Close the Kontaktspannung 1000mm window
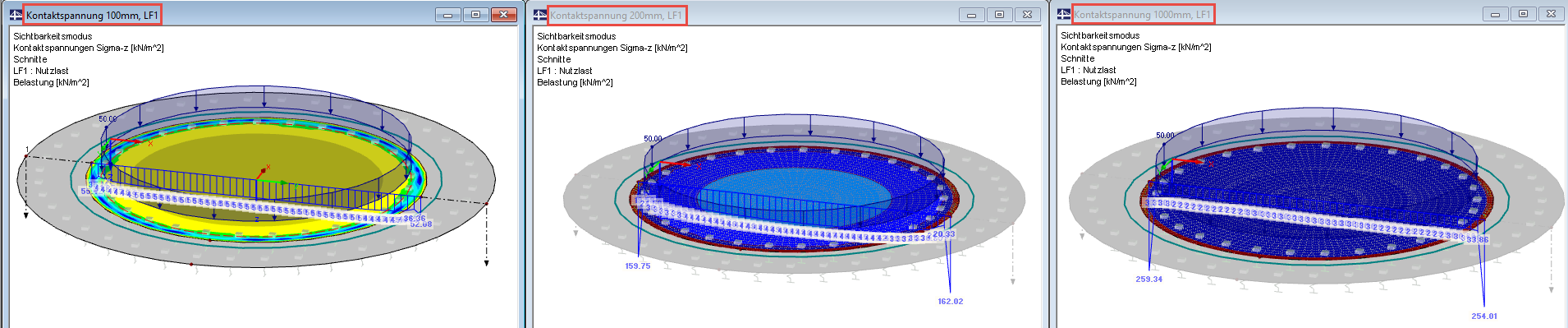Viewport: 1568px width, 328px height. 1551,14
